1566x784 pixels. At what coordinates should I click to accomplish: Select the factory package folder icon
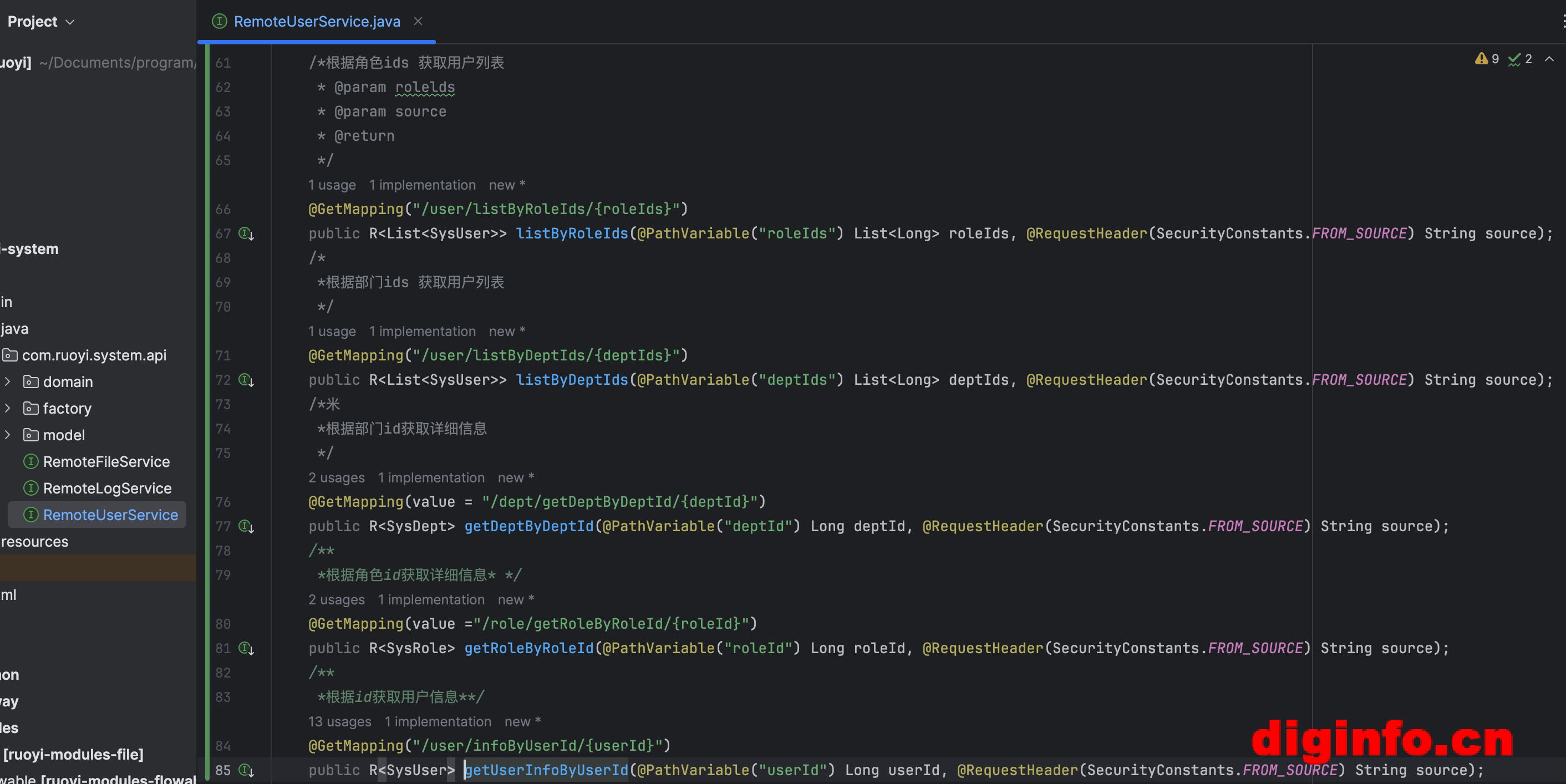31,409
